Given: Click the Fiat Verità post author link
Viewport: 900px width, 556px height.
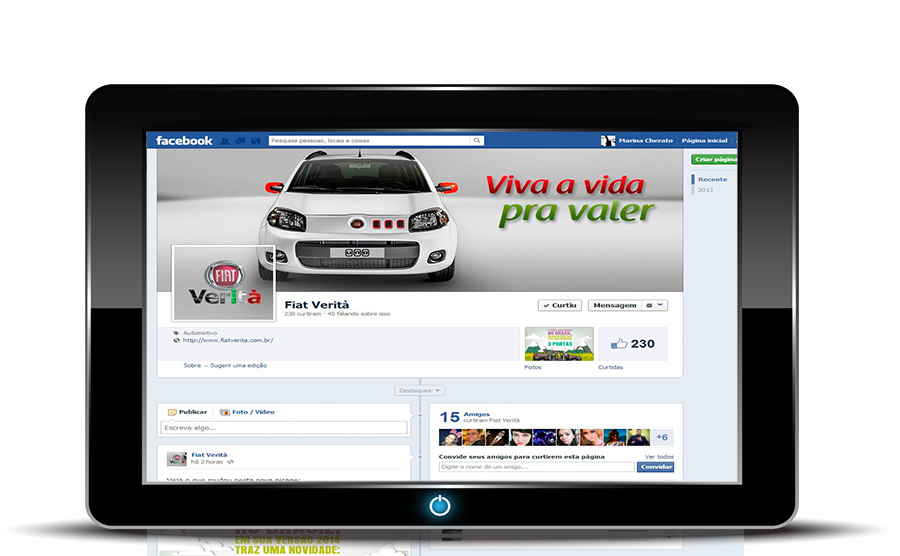Looking at the screenshot, I should (209, 455).
